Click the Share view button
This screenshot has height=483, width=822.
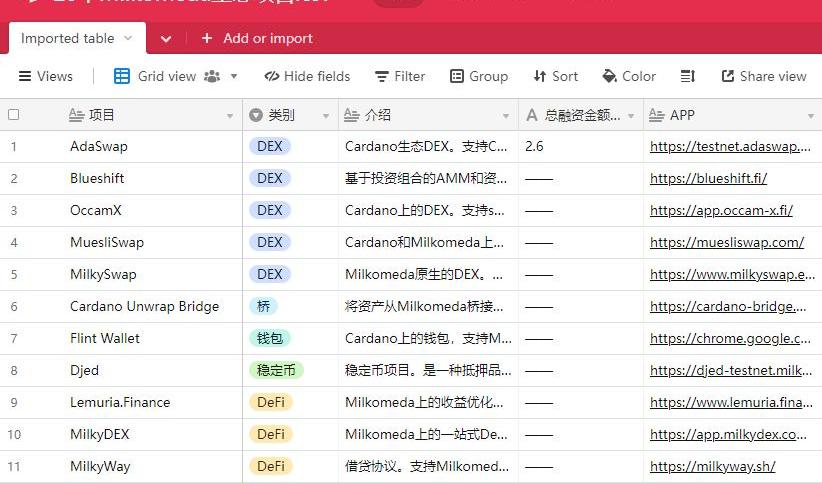[x=761, y=76]
